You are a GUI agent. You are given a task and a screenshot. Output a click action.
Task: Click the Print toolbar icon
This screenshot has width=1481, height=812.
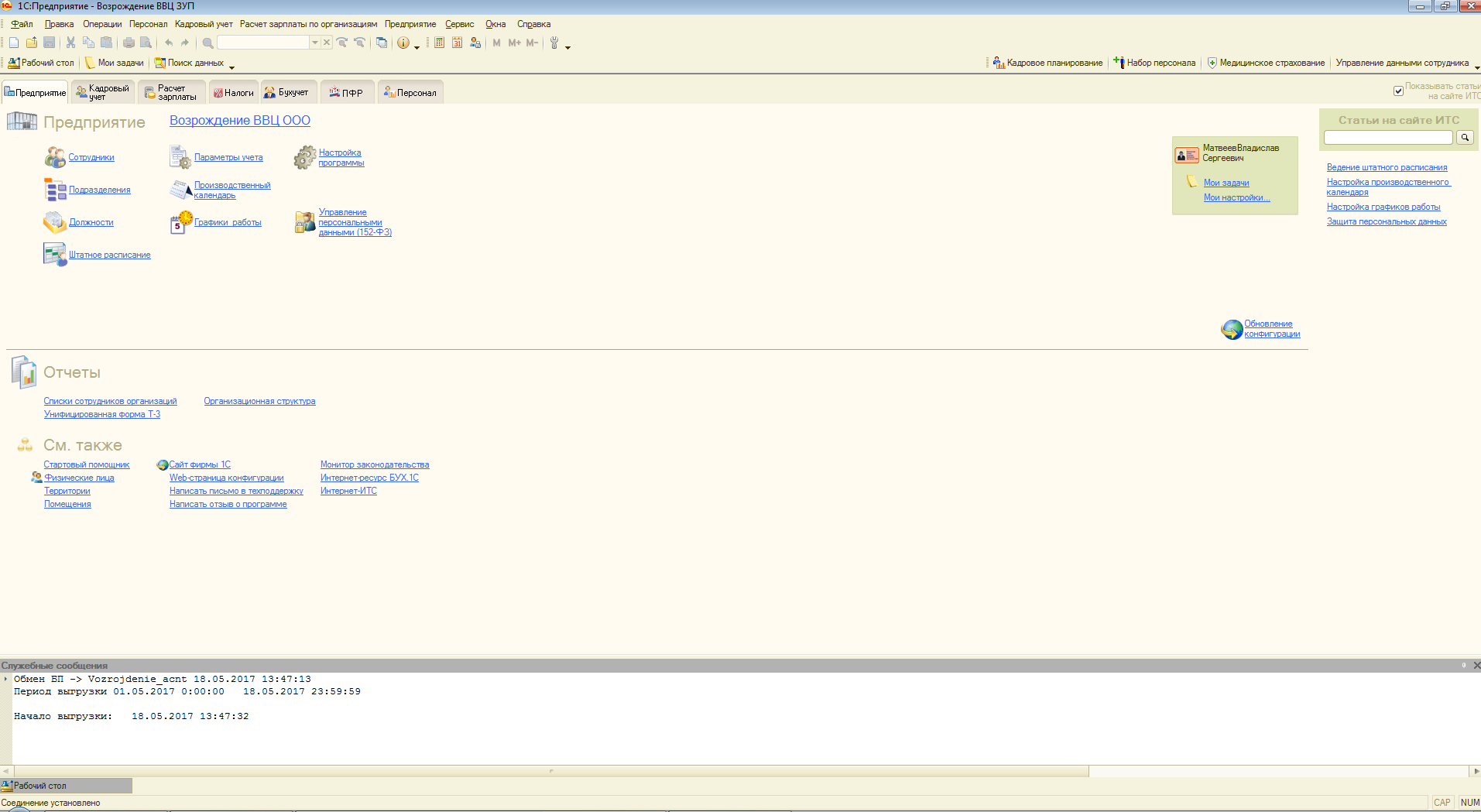pos(129,43)
